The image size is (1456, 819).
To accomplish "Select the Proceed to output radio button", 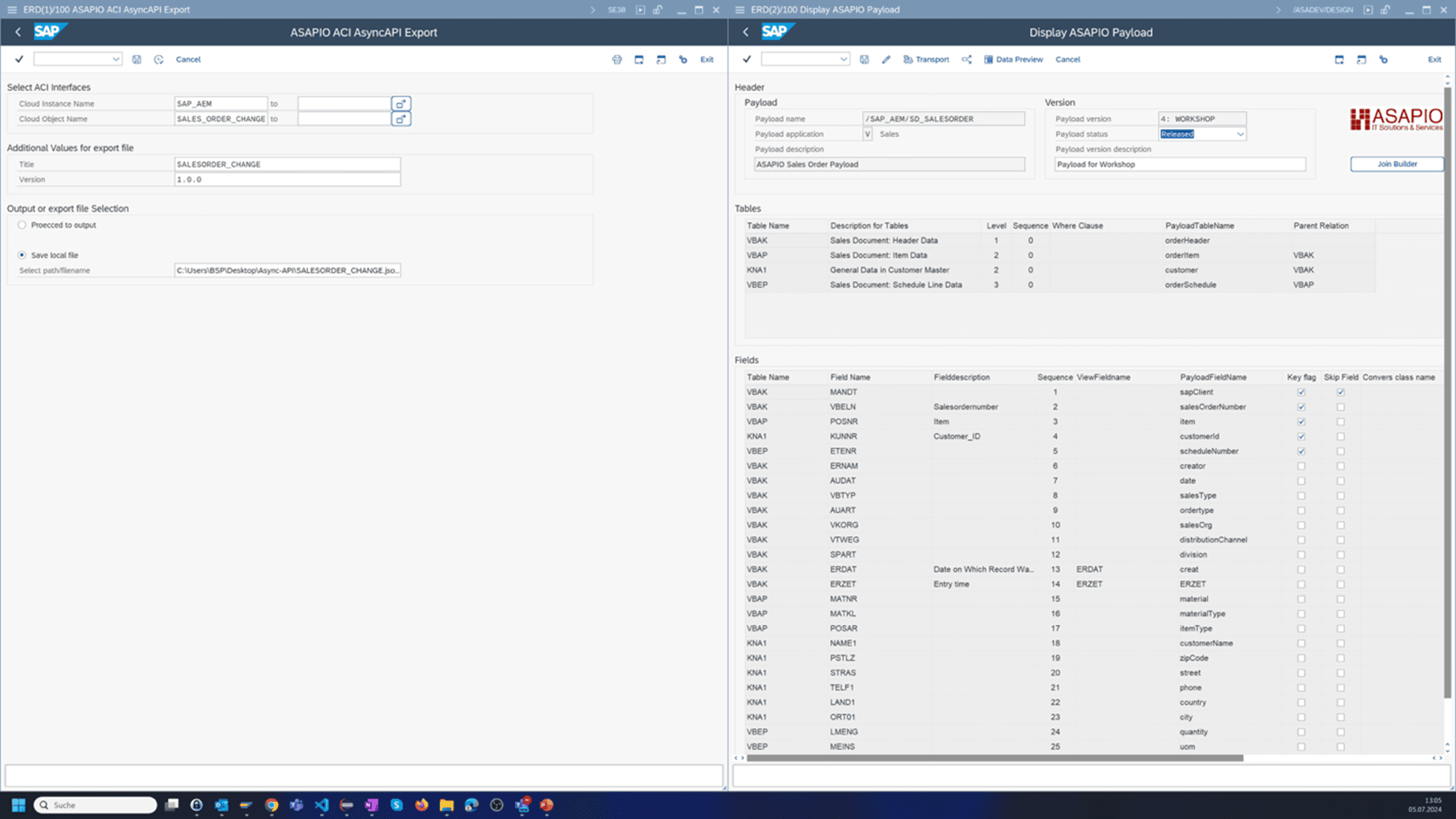I will point(22,224).
